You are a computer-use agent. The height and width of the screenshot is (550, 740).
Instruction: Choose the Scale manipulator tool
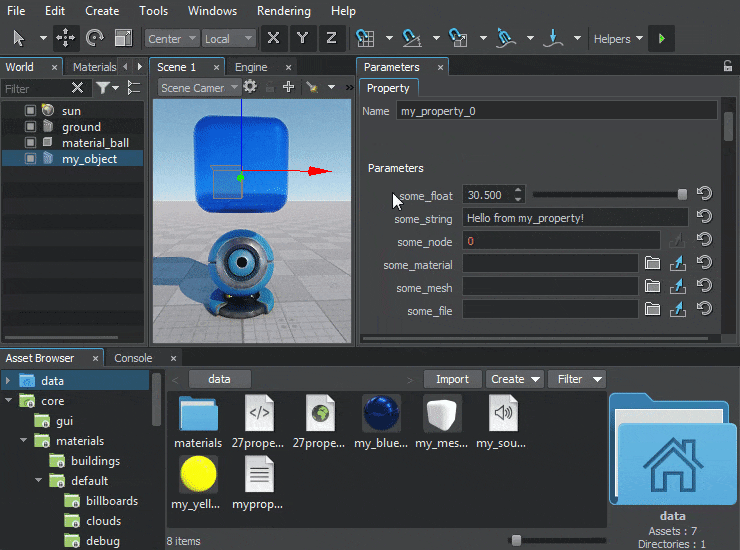pyautogui.click(x=124, y=38)
